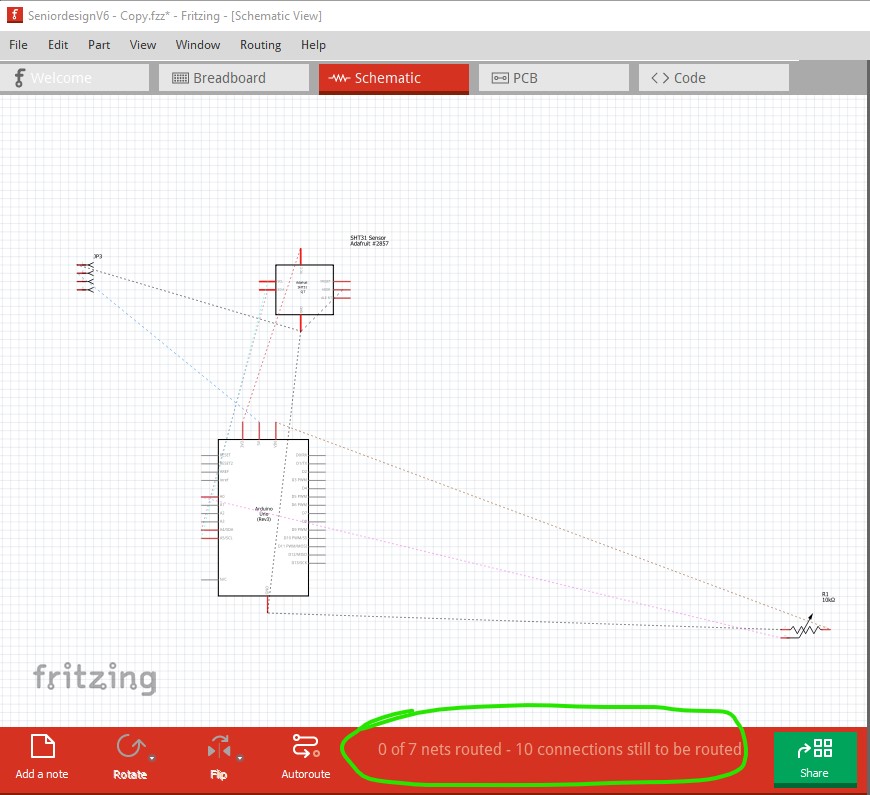Click the Autoroute icon

click(306, 746)
